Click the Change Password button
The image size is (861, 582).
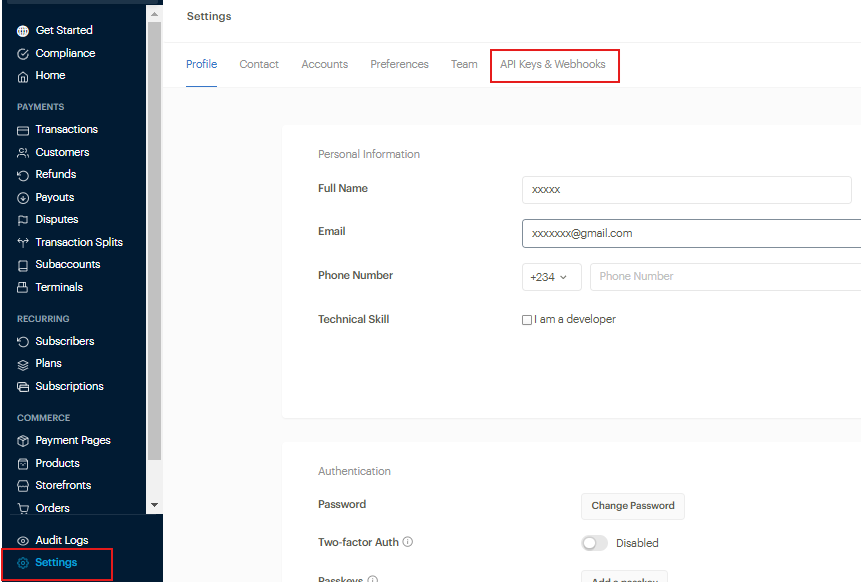click(x=632, y=506)
